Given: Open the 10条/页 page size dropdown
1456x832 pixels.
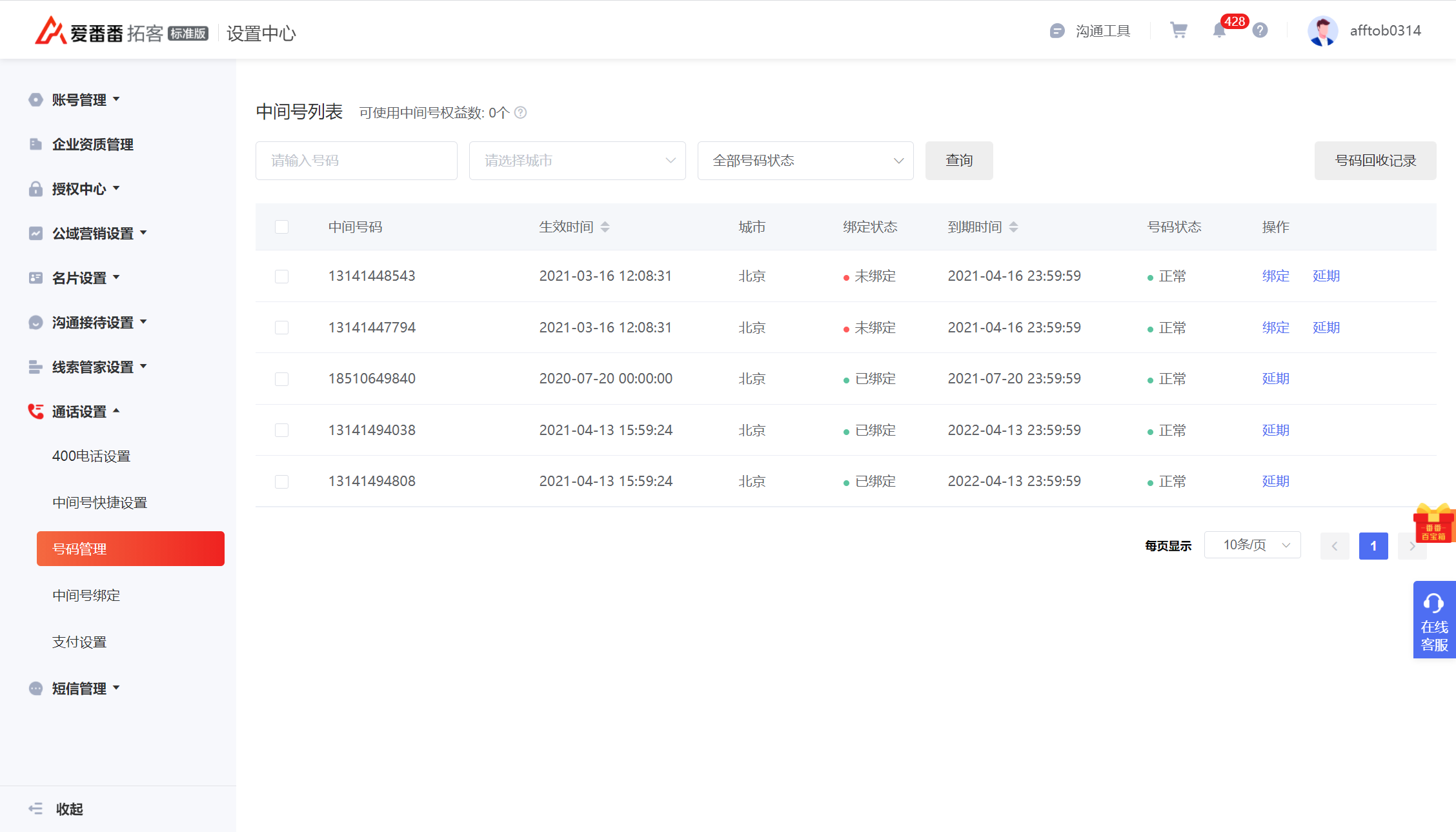Looking at the screenshot, I should [1252, 545].
